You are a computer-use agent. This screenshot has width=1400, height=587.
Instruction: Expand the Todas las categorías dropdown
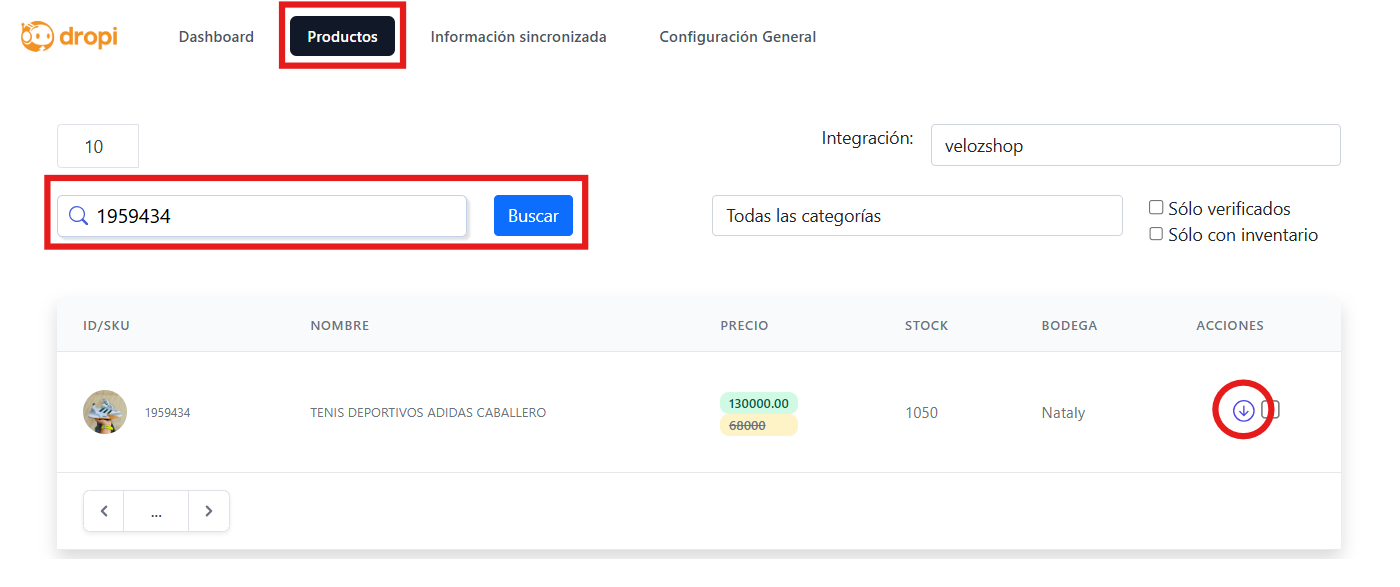point(916,216)
